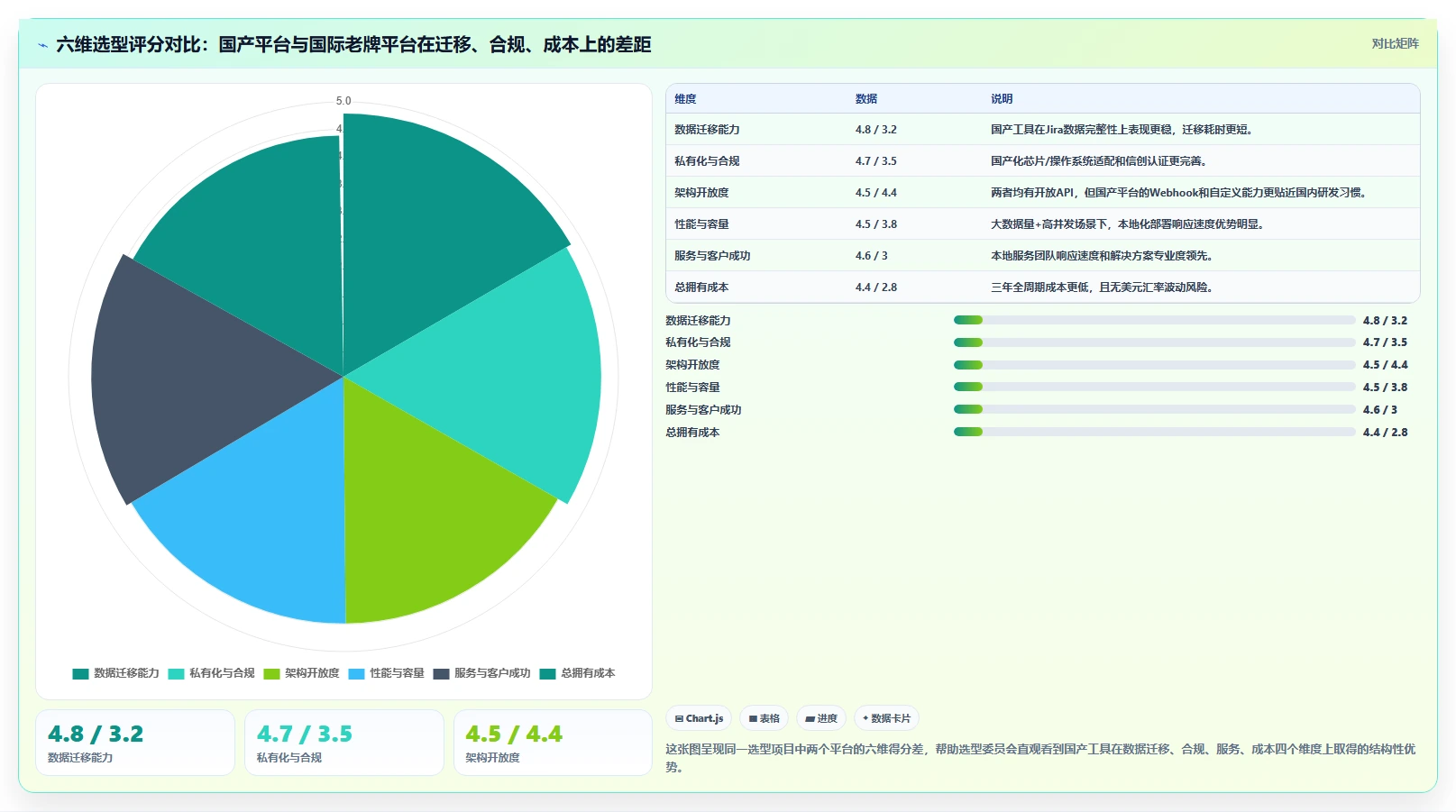Select the Chart.js tag
Viewport: 1456px width, 812px height.
(x=699, y=718)
